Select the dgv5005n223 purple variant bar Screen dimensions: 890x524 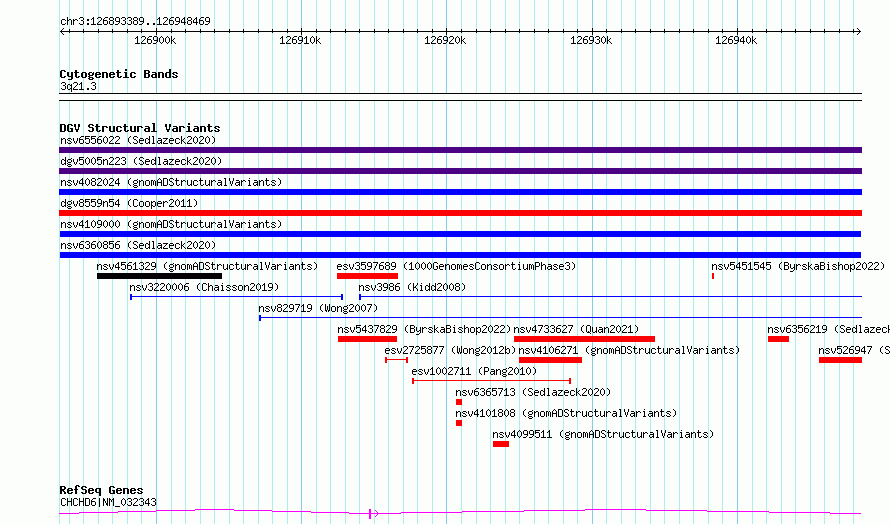[x=460, y=171]
